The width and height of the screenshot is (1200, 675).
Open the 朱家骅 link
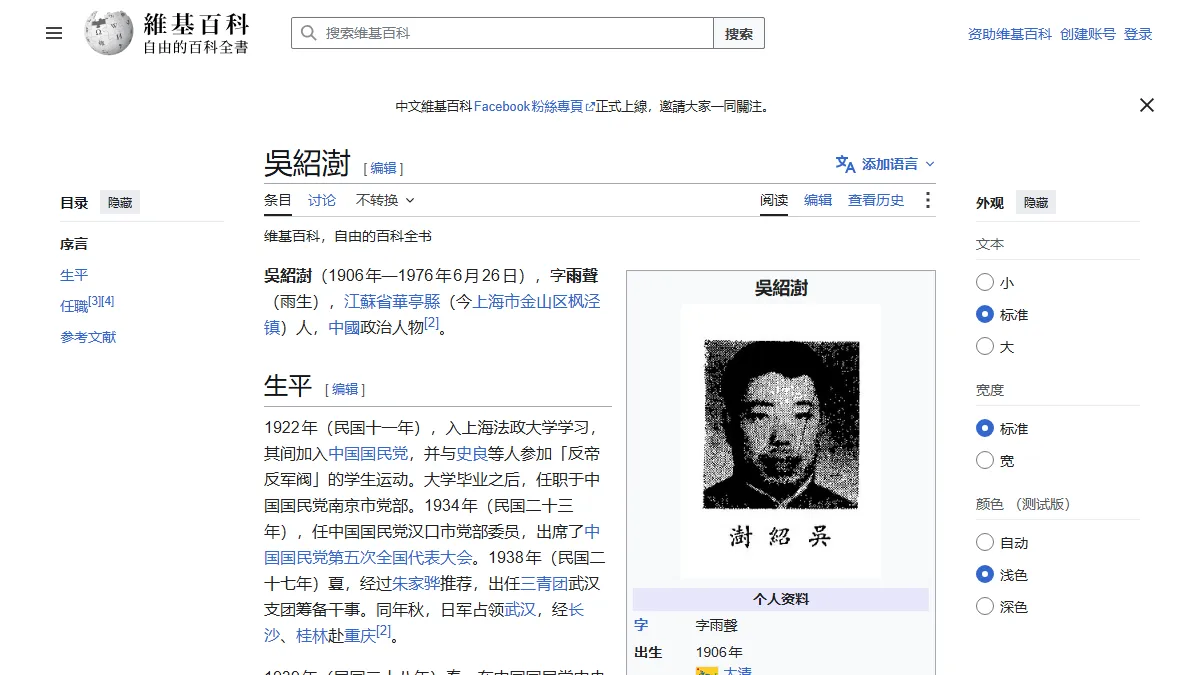pyautogui.click(x=416, y=583)
